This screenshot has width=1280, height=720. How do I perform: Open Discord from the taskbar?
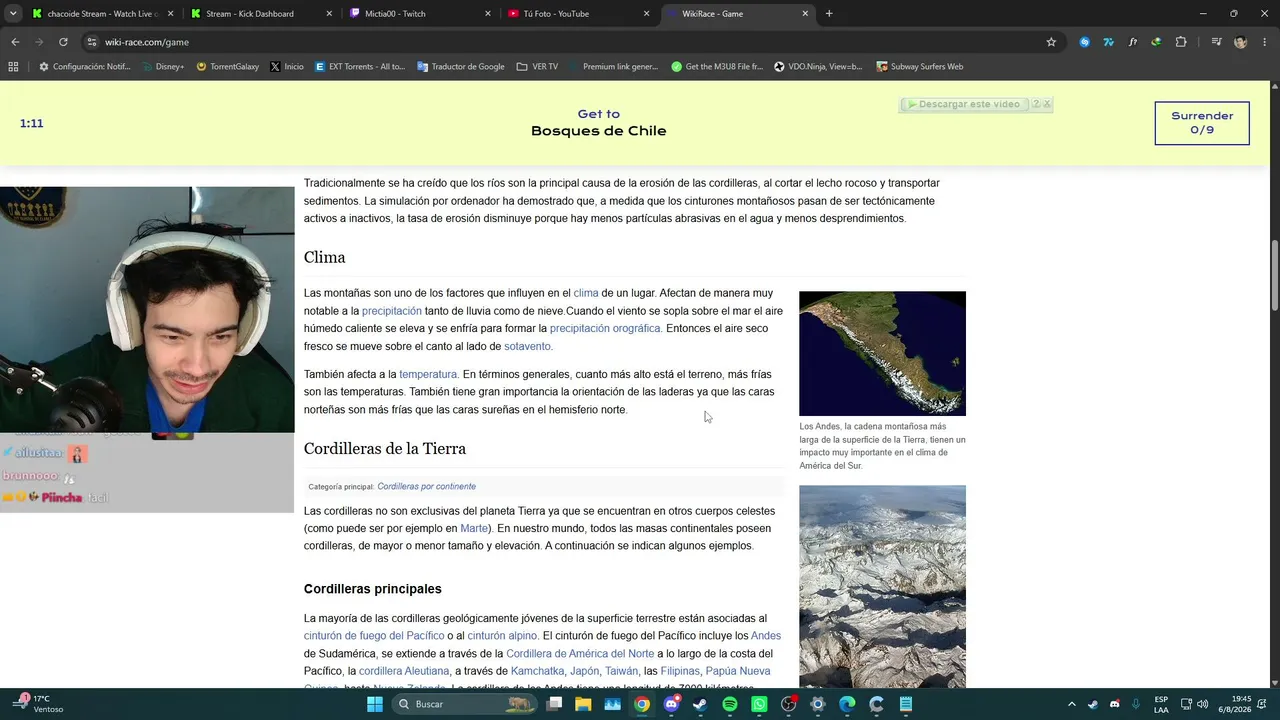click(x=671, y=704)
